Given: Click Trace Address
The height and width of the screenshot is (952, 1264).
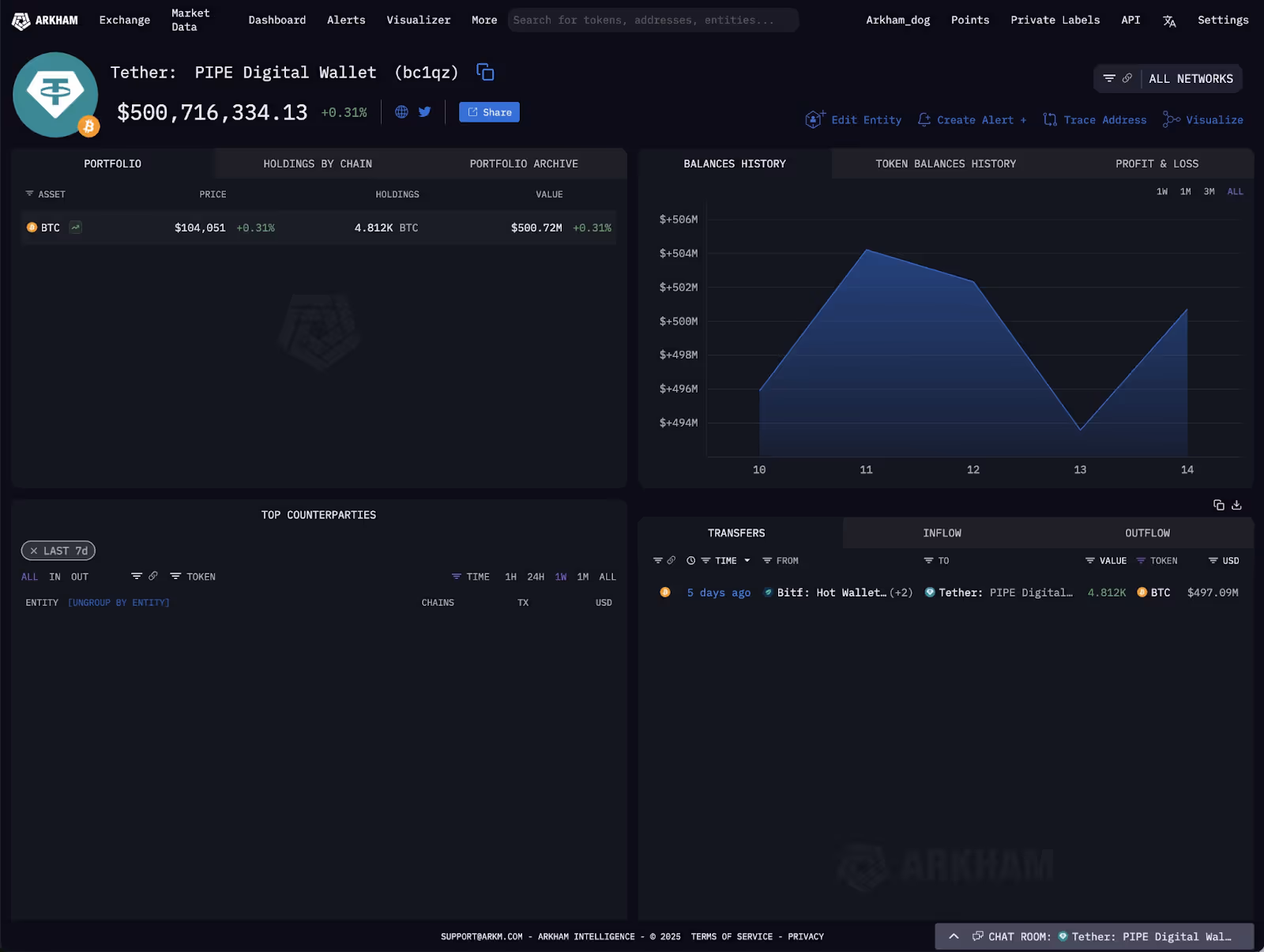Looking at the screenshot, I should click(x=1095, y=120).
